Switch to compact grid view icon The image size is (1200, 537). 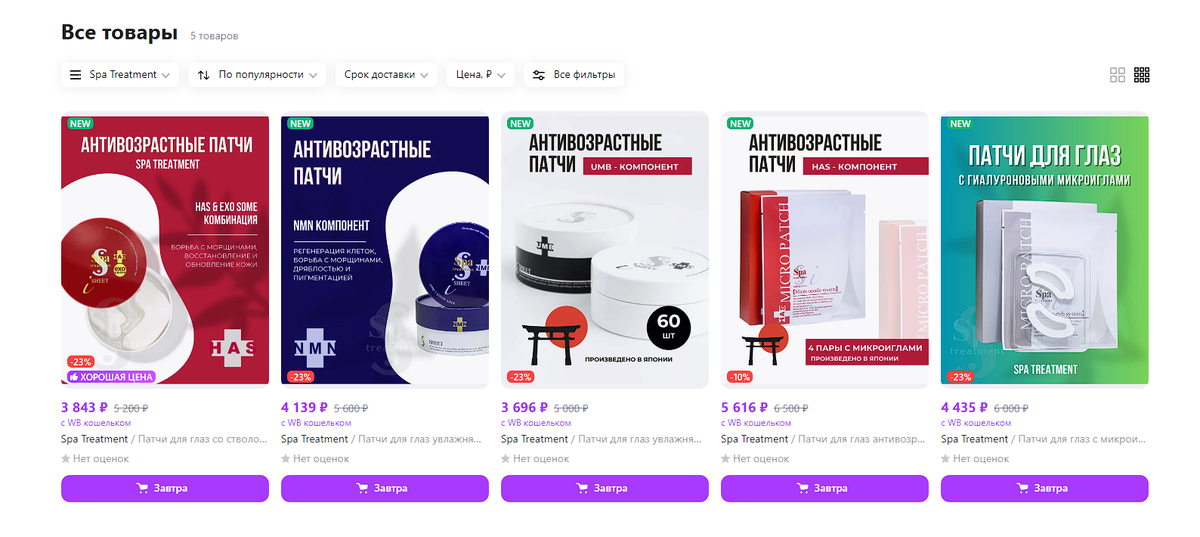(x=1142, y=75)
